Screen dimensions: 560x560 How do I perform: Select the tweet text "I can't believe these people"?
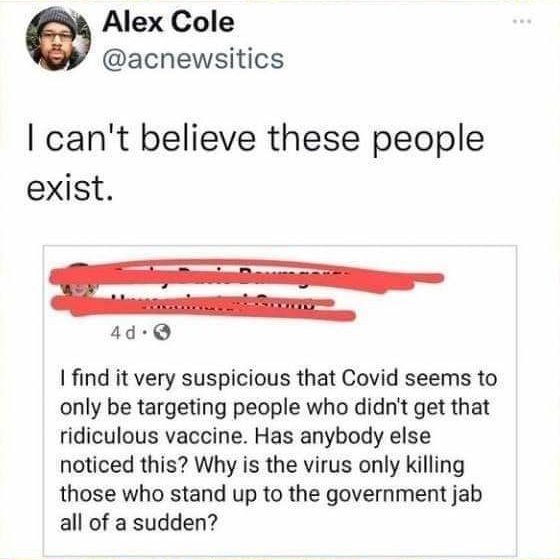tap(256, 140)
